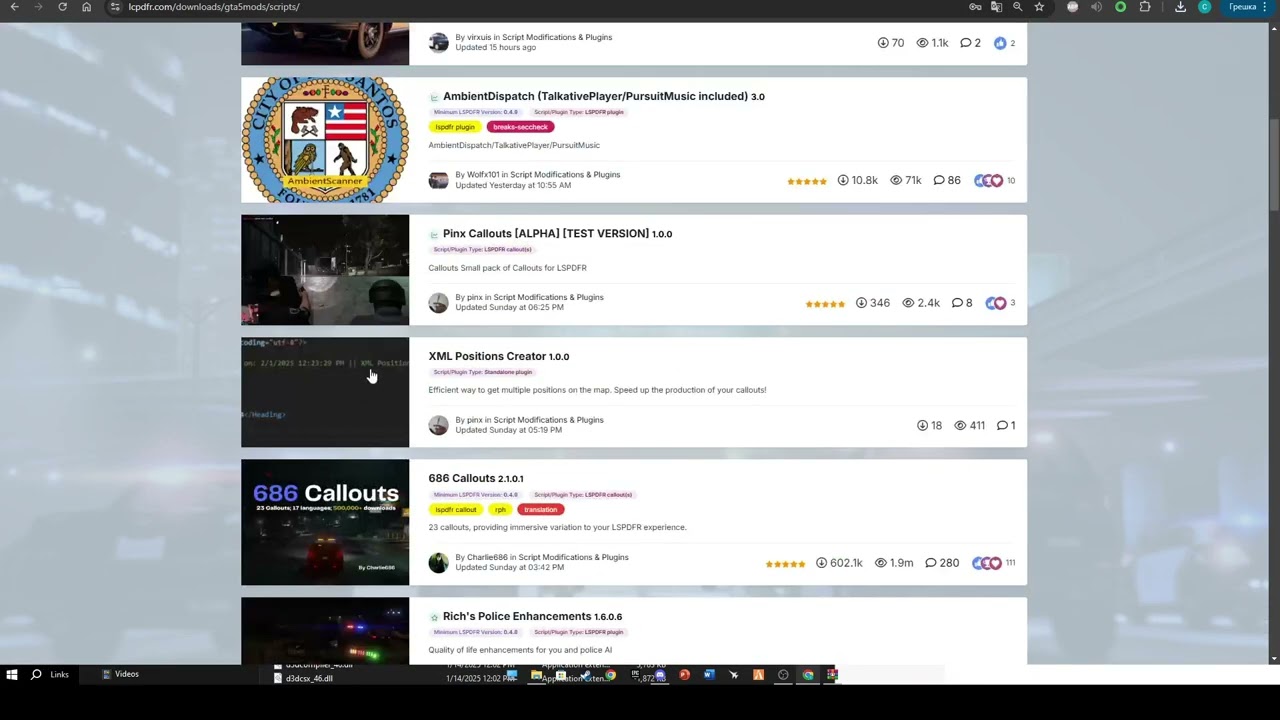1280x720 pixels.
Task: Open the Word icon in the taskbar
Action: tap(709, 675)
